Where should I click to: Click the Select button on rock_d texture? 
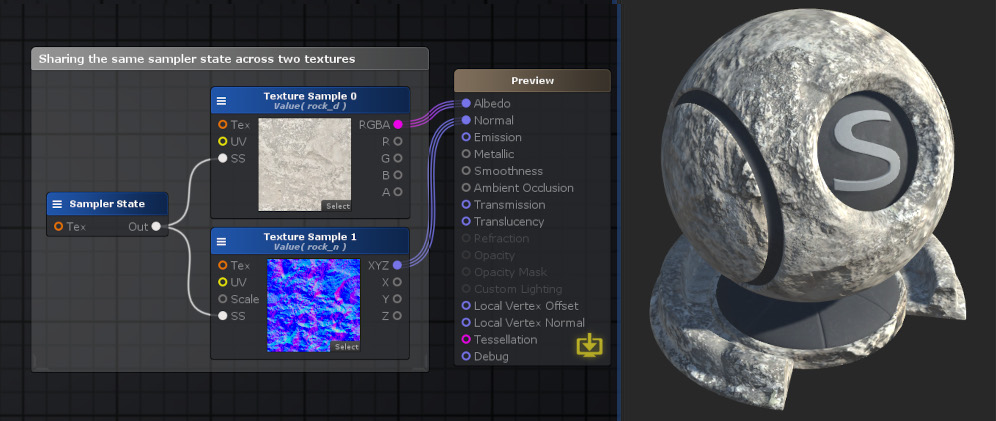337,206
